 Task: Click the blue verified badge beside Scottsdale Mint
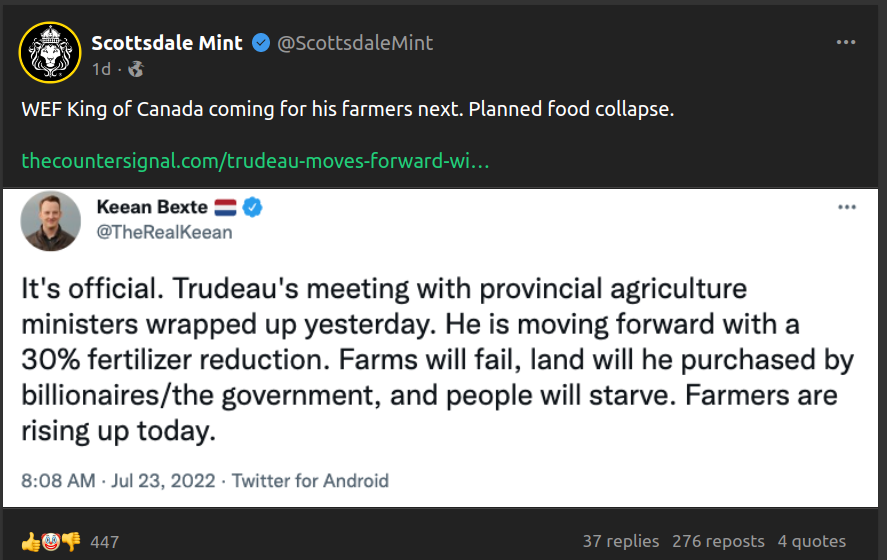pos(260,43)
